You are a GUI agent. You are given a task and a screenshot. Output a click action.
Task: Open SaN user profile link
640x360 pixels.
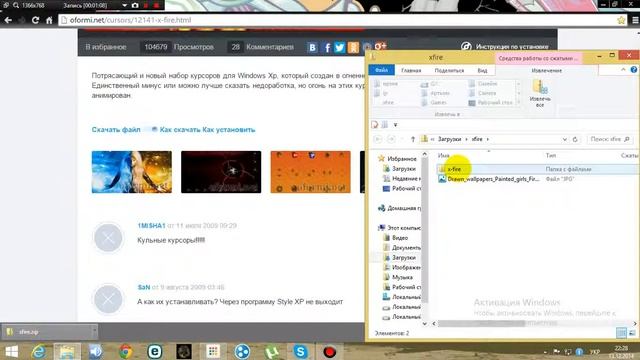tap(144, 287)
